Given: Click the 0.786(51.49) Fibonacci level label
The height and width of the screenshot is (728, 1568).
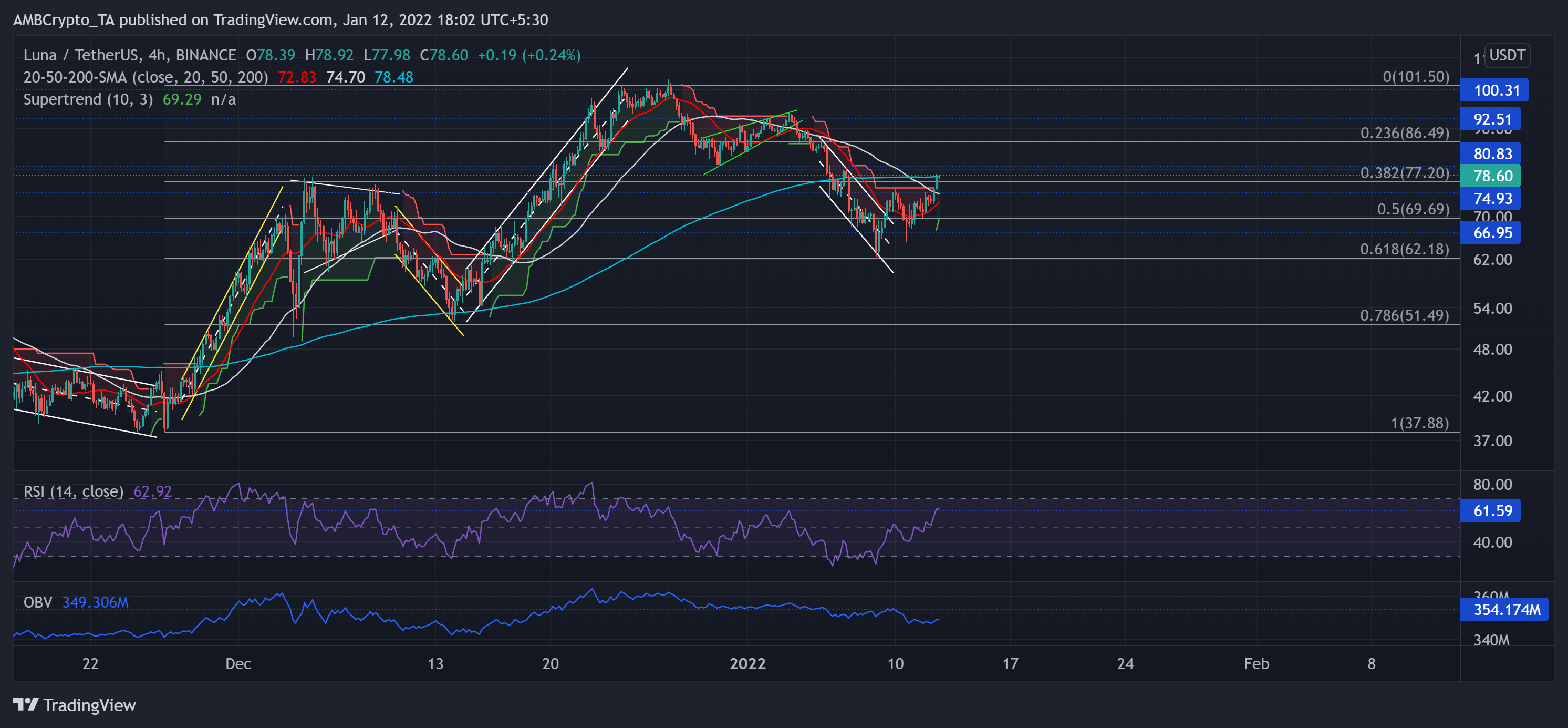Looking at the screenshot, I should (x=1404, y=315).
